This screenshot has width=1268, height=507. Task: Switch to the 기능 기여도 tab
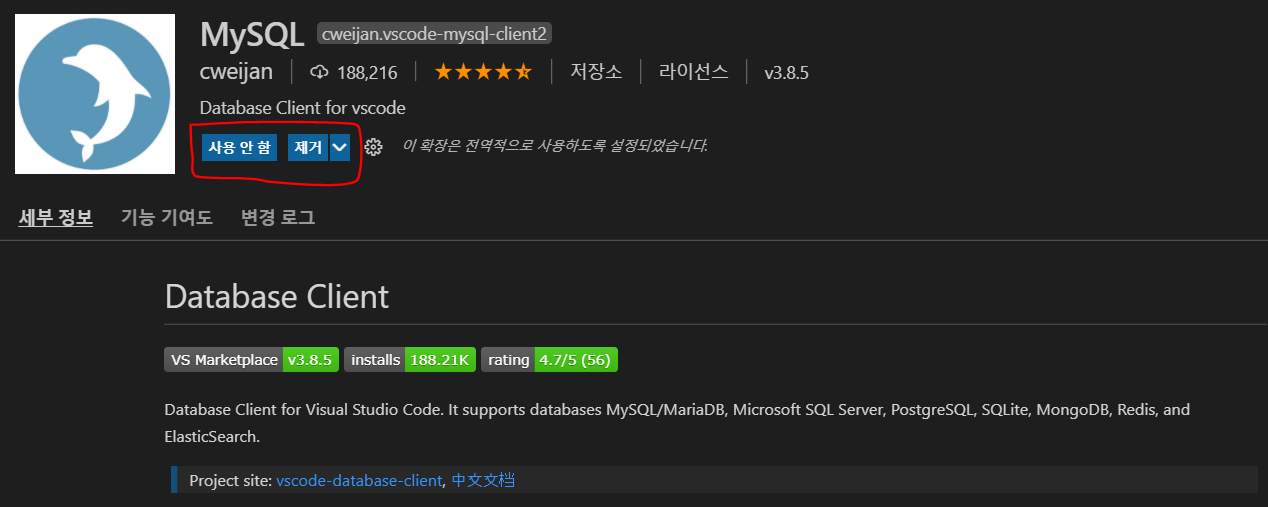pos(167,217)
